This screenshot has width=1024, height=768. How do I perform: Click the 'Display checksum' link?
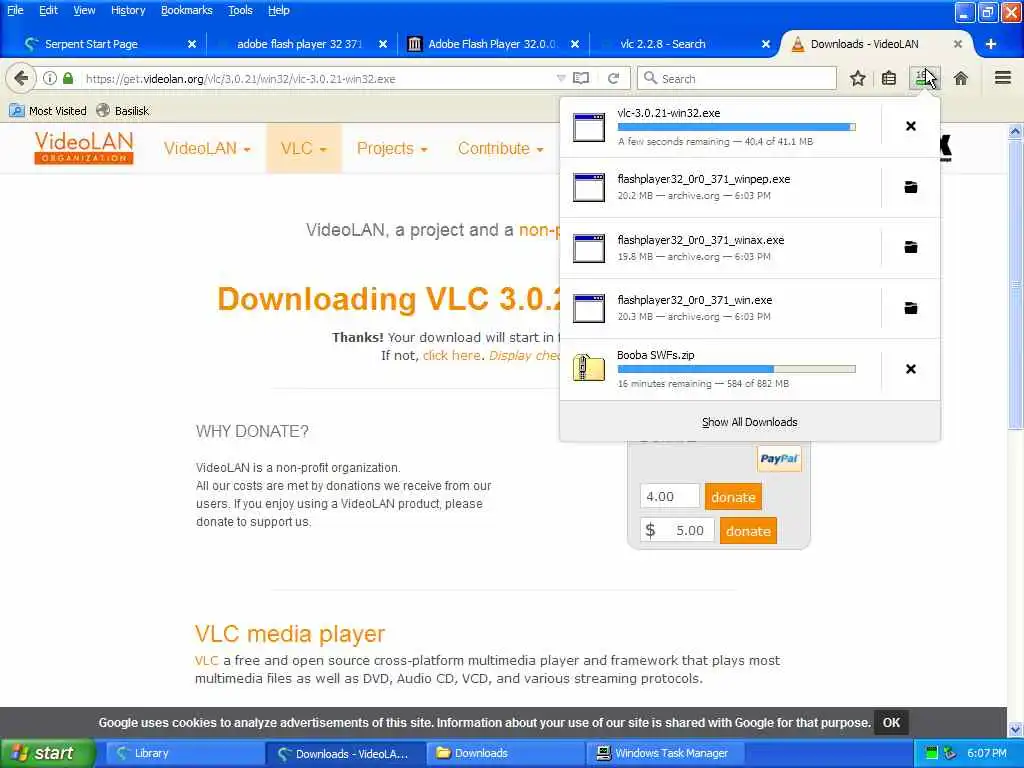(x=524, y=355)
